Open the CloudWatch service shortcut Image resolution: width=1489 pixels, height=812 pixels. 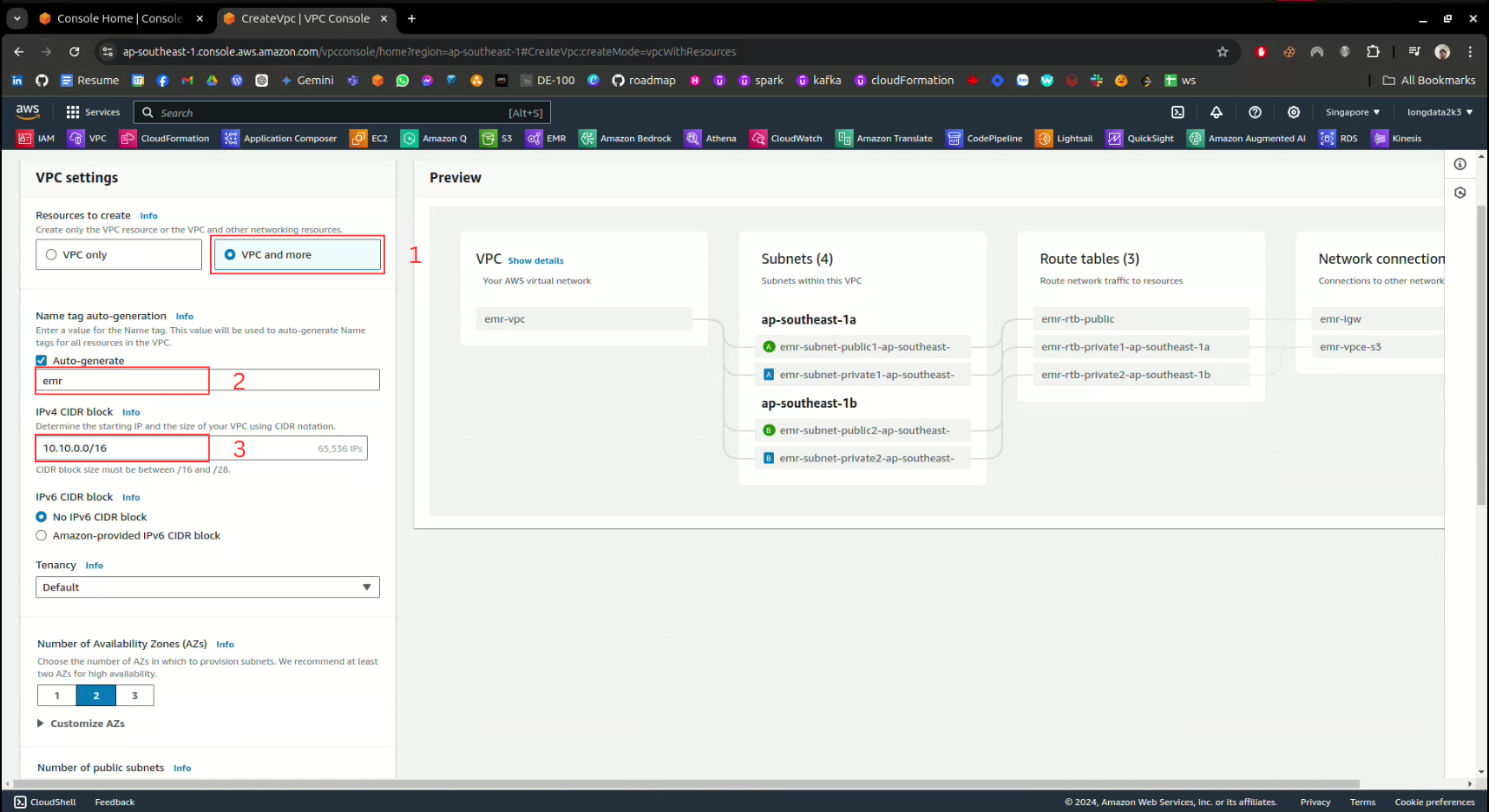[x=786, y=138]
